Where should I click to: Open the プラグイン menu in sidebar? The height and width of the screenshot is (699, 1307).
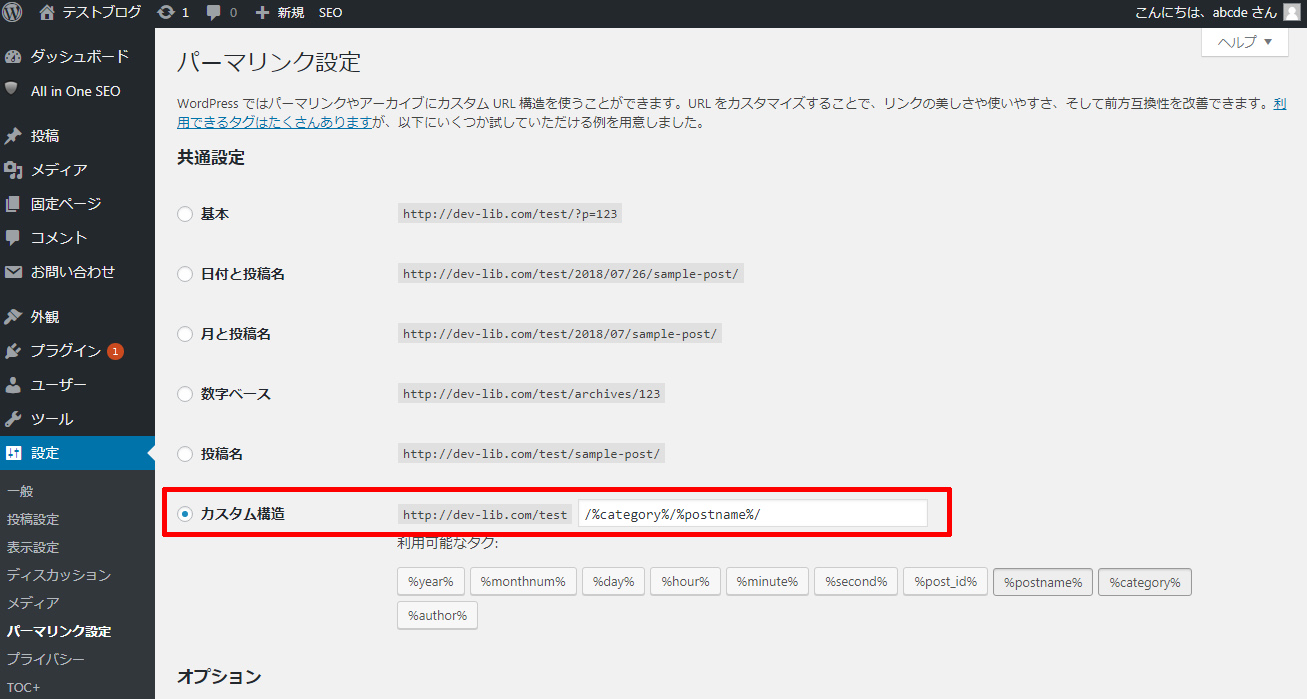(65, 351)
